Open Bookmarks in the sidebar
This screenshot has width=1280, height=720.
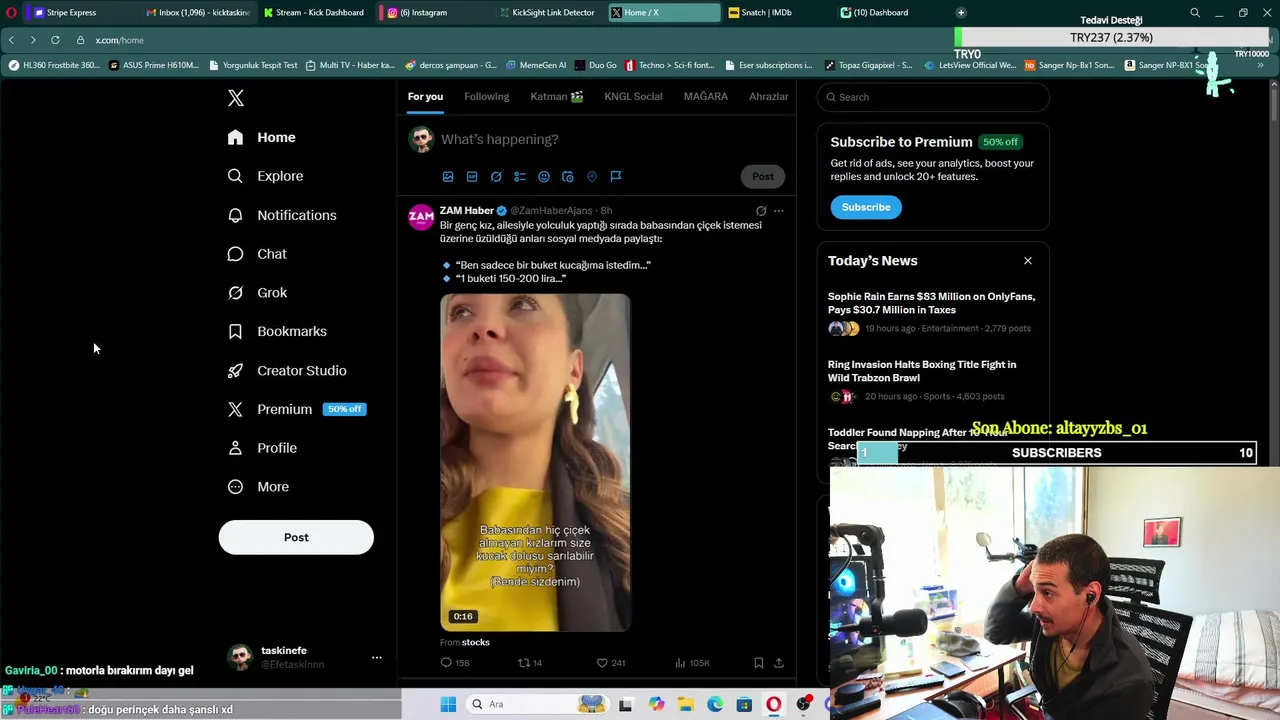click(277, 331)
